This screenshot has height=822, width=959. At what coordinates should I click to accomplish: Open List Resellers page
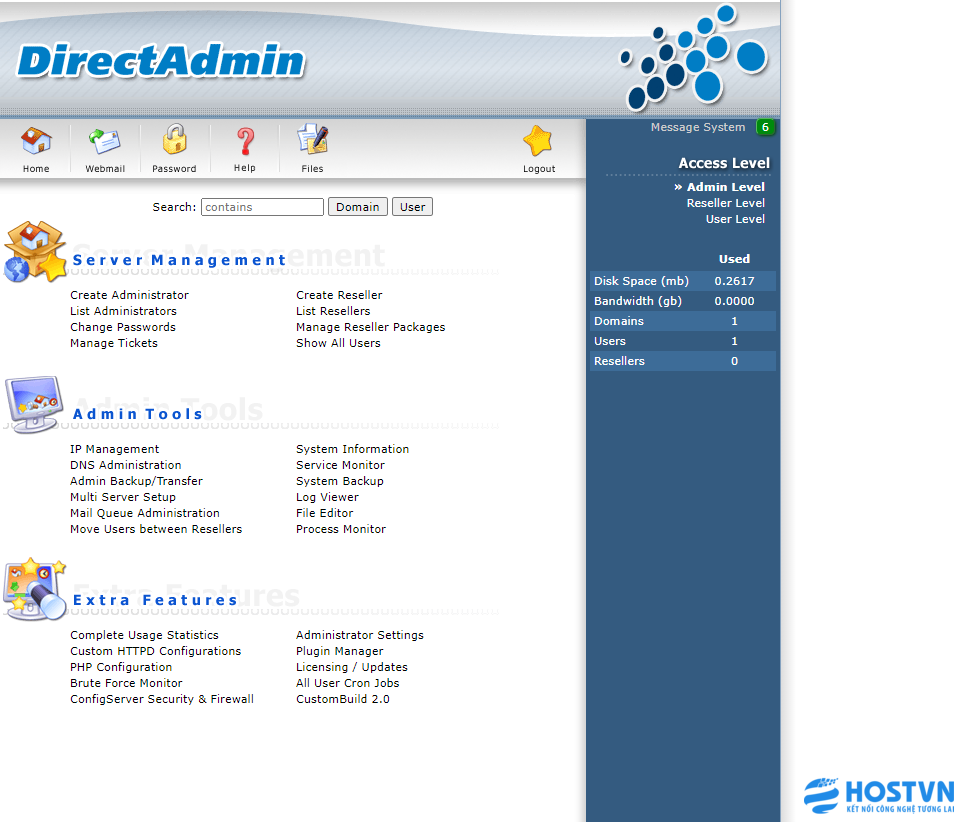click(x=333, y=311)
